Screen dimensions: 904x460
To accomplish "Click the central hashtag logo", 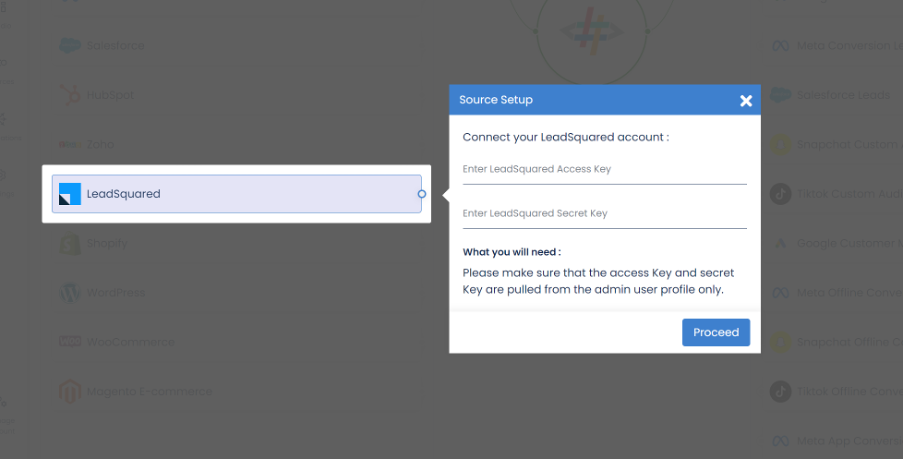I will (592, 31).
